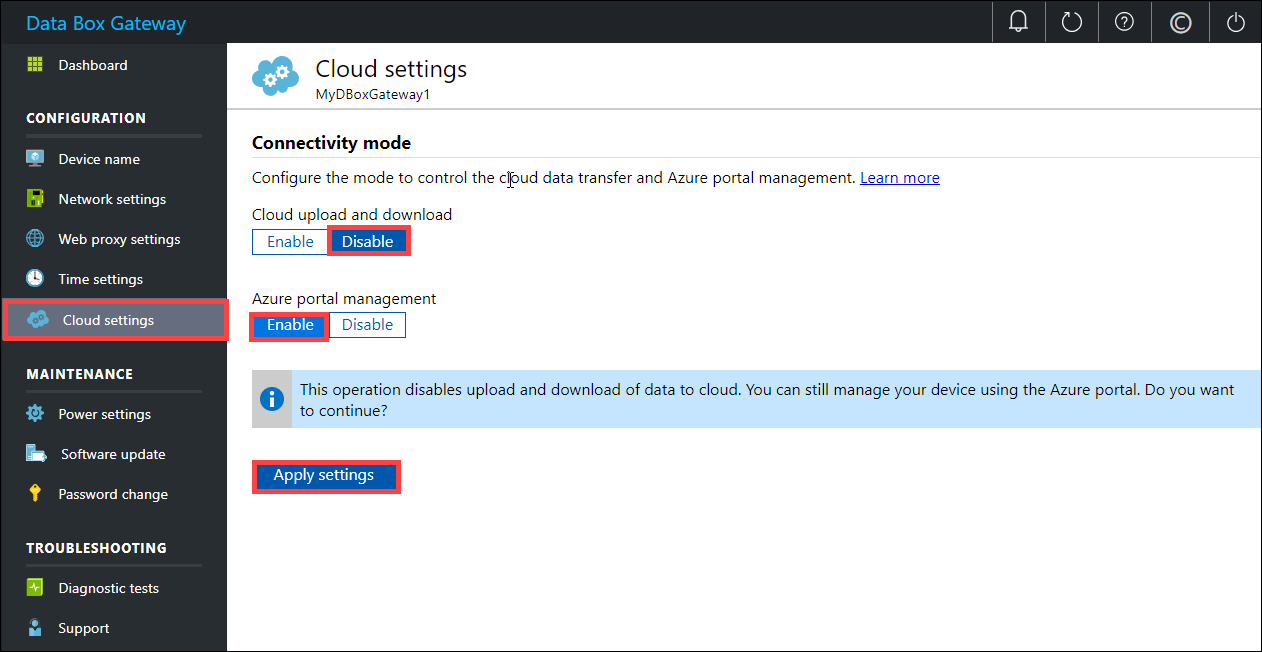Image resolution: width=1262 pixels, height=652 pixels.
Task: Click MyDBoxGateway1 device name text
Action: (x=372, y=95)
